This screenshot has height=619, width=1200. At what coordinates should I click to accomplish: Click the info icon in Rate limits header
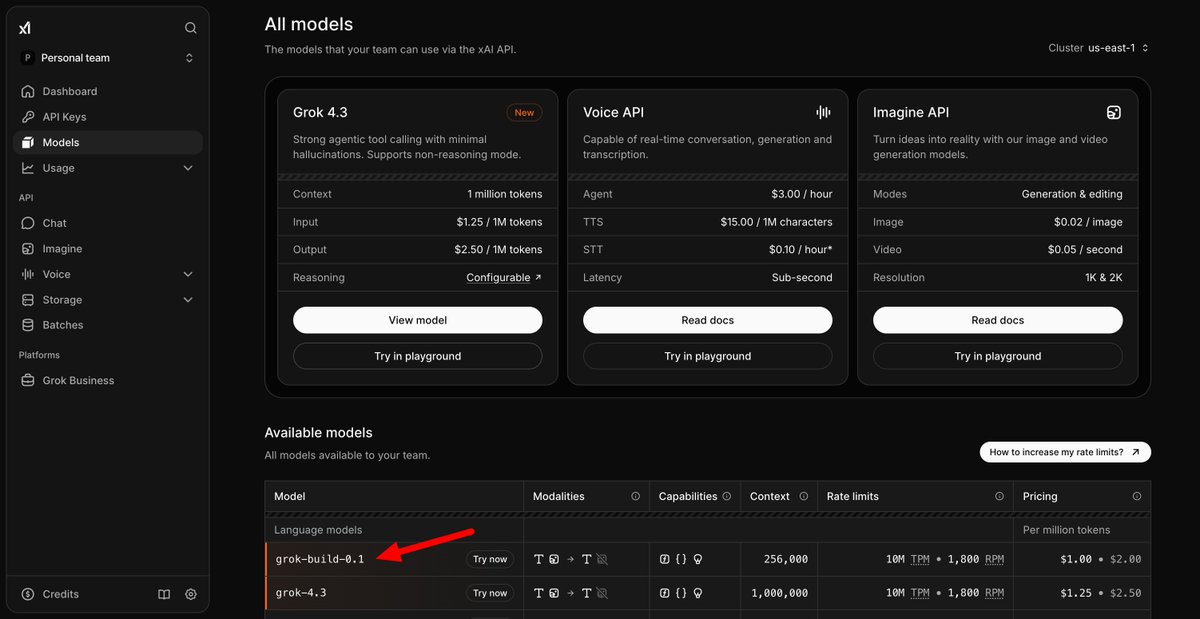[x=998, y=496]
